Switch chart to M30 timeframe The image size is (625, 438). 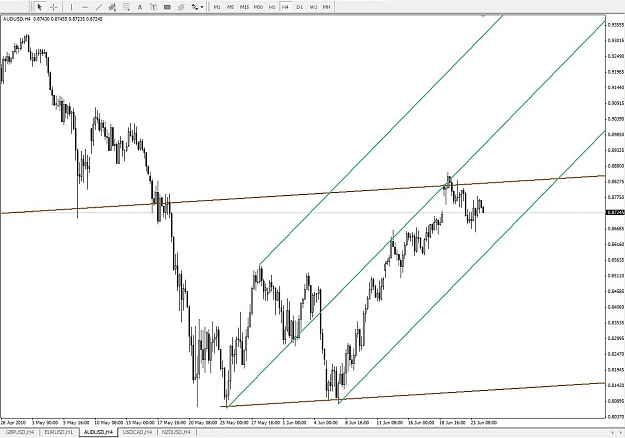[258, 7]
